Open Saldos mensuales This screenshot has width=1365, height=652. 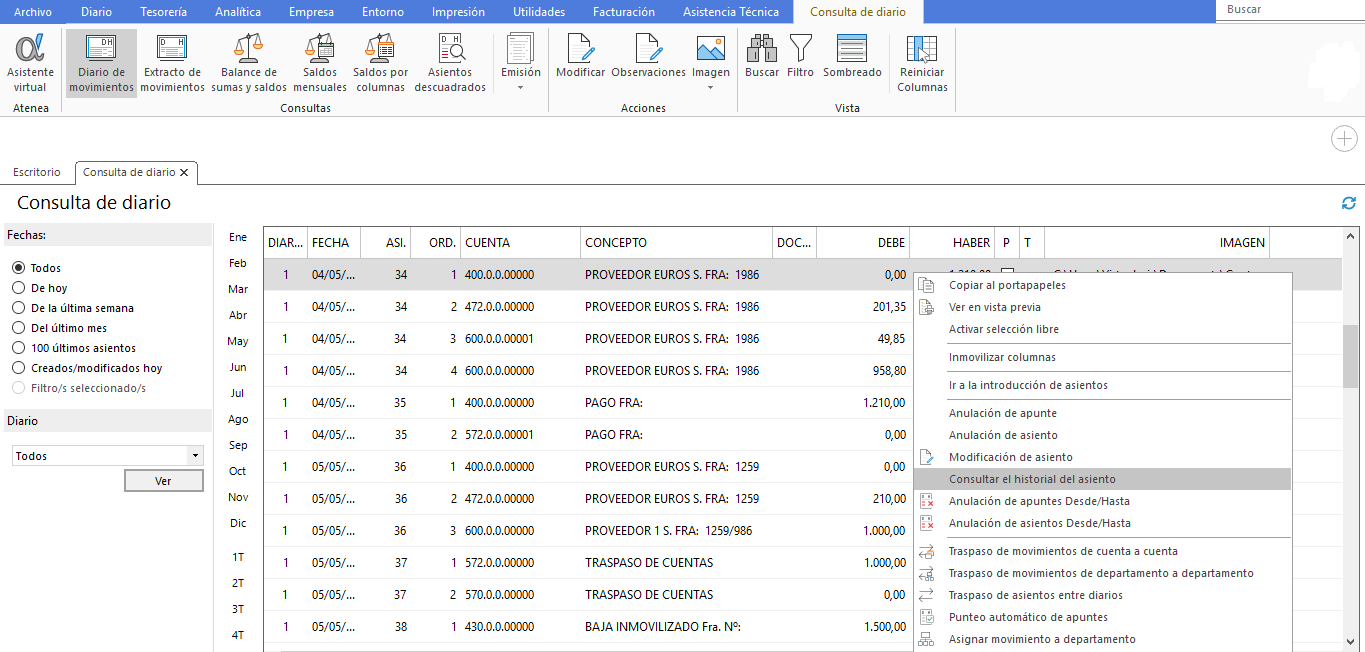coord(320,63)
